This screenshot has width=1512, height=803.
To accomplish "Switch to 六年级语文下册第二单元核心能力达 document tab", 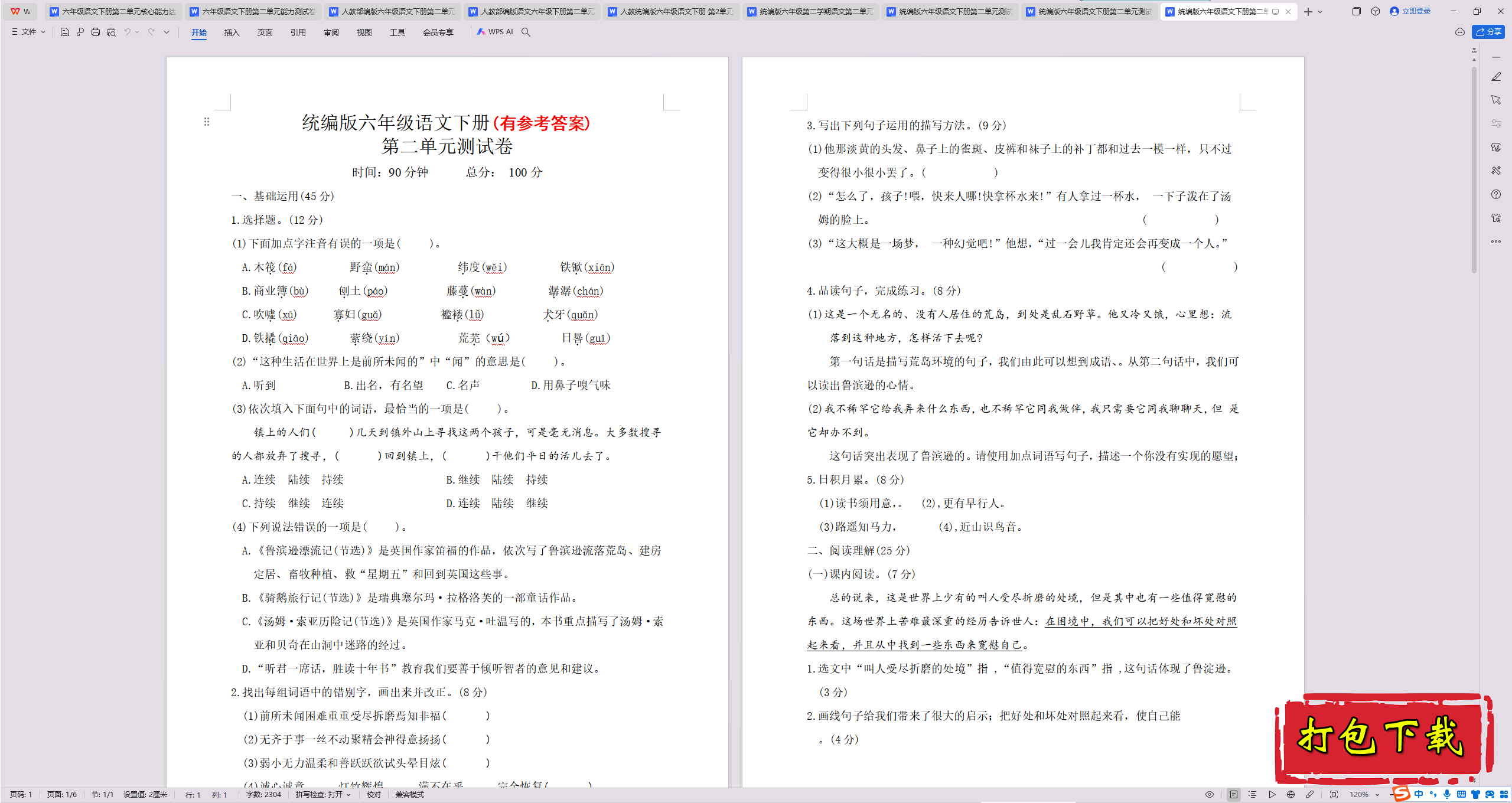I will click(113, 11).
